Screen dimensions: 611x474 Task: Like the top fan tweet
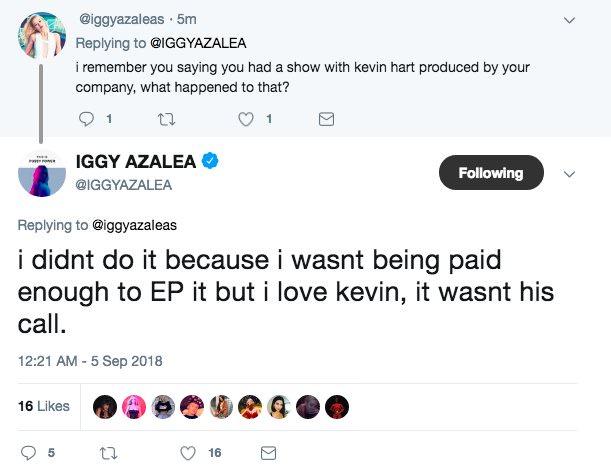click(x=245, y=119)
